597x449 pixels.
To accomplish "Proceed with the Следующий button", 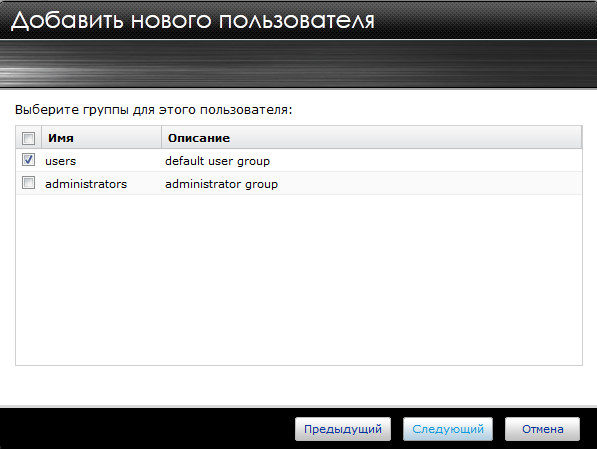I will click(448, 429).
